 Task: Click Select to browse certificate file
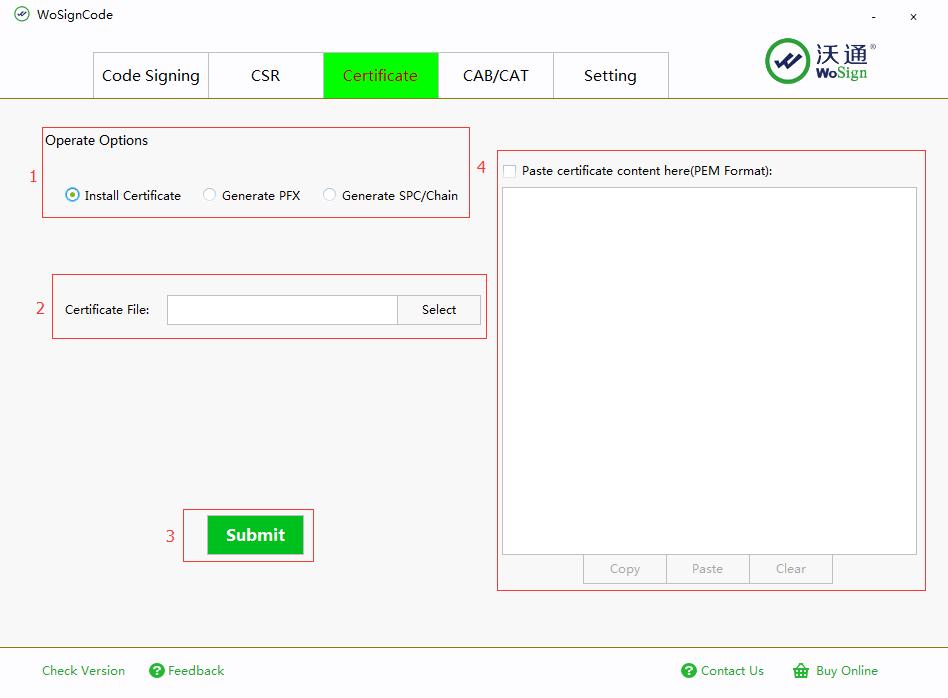pos(439,310)
